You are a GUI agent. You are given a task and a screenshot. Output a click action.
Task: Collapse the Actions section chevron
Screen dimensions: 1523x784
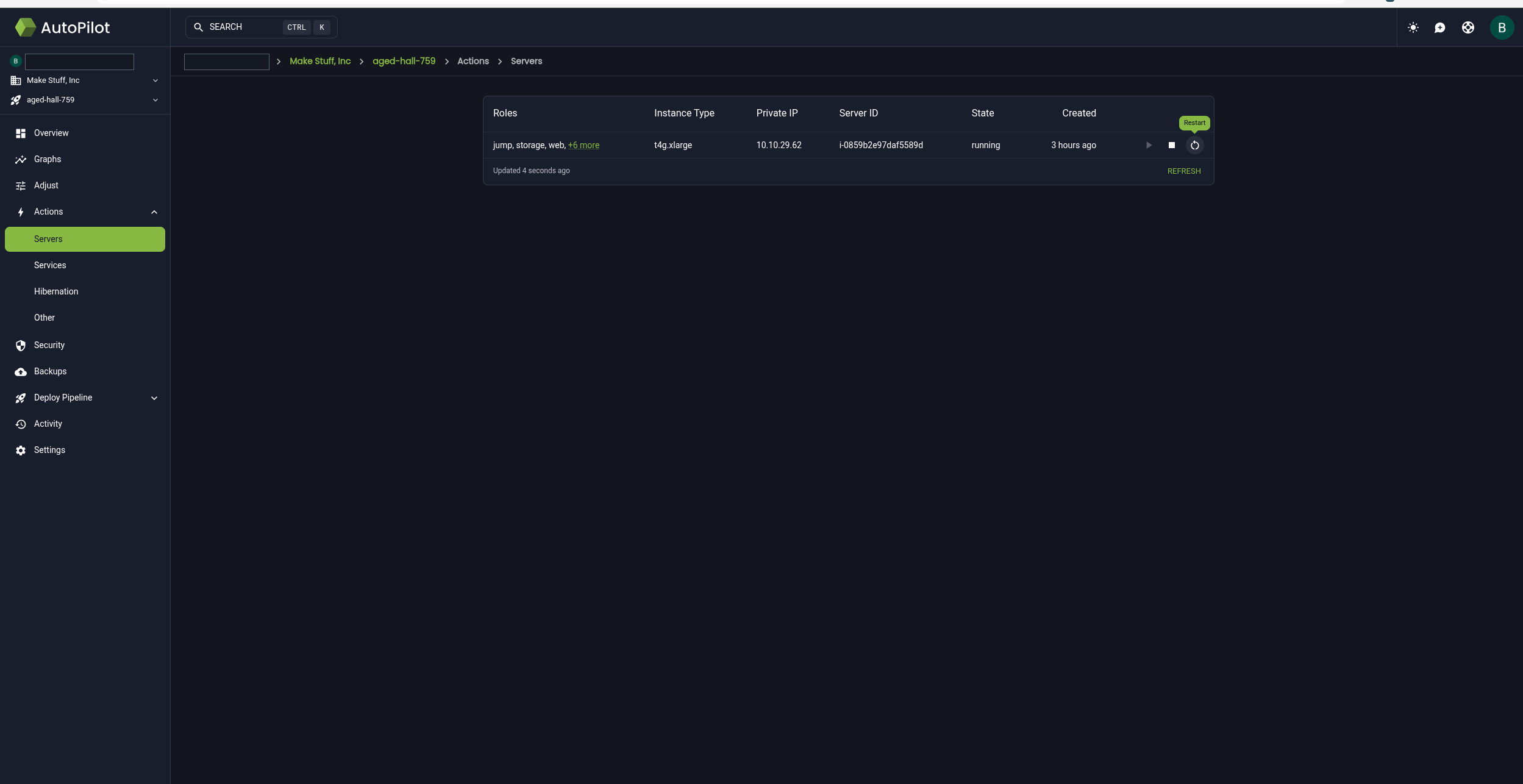(154, 212)
